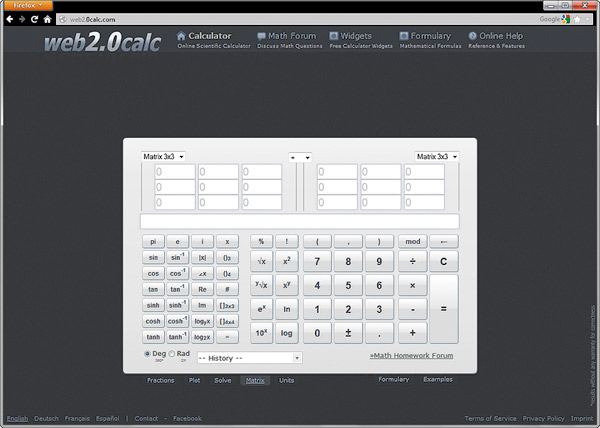Click the e to the x key

click(262, 309)
